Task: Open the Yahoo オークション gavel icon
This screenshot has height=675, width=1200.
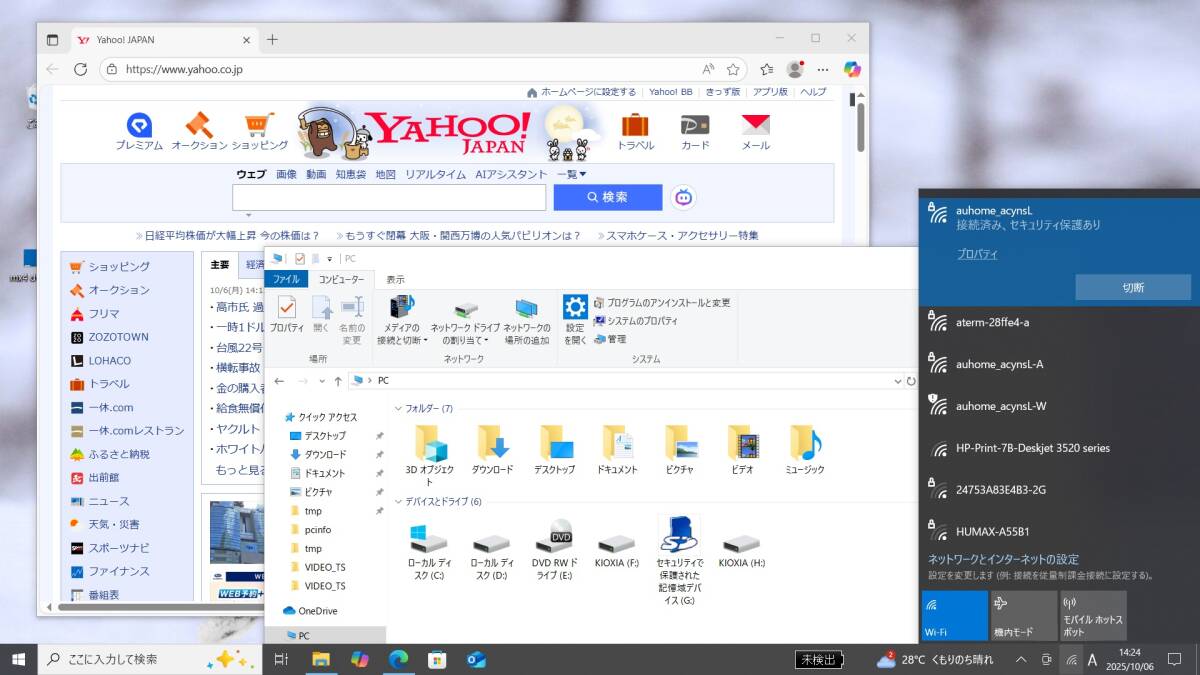Action: click(x=199, y=126)
